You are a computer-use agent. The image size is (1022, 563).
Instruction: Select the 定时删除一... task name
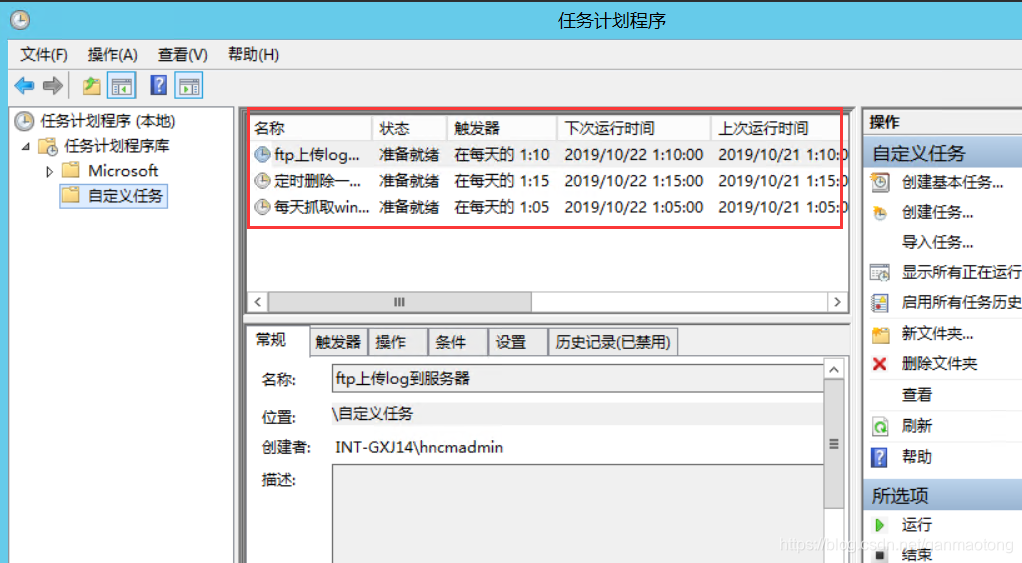tap(317, 180)
